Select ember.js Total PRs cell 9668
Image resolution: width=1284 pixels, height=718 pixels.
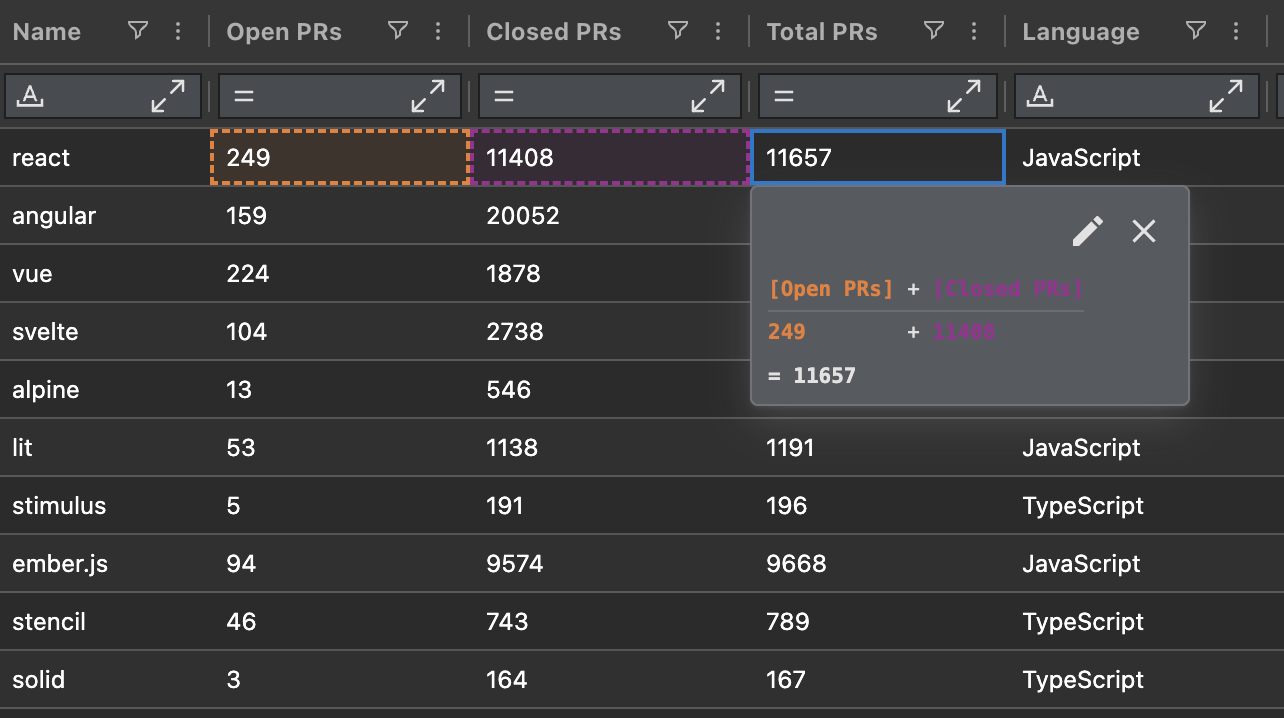tap(877, 563)
